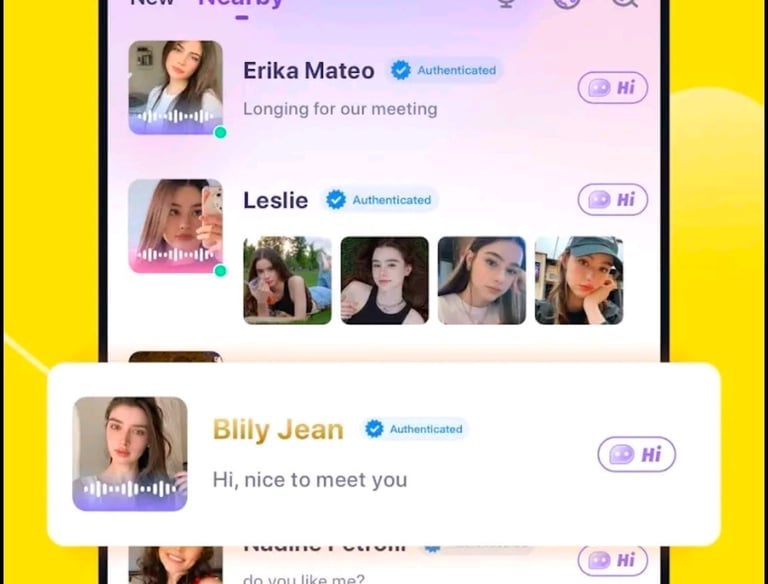
Task: Open Leslie's photo wearing green cap
Action: coord(579,280)
